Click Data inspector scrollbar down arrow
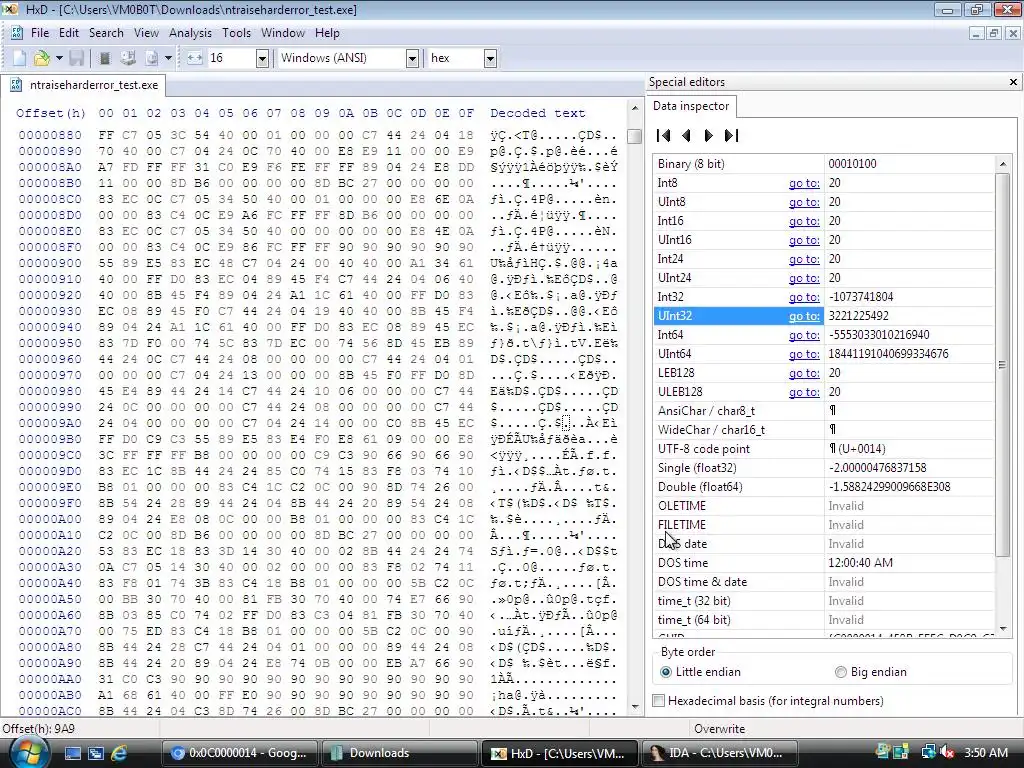 click(x=1003, y=629)
